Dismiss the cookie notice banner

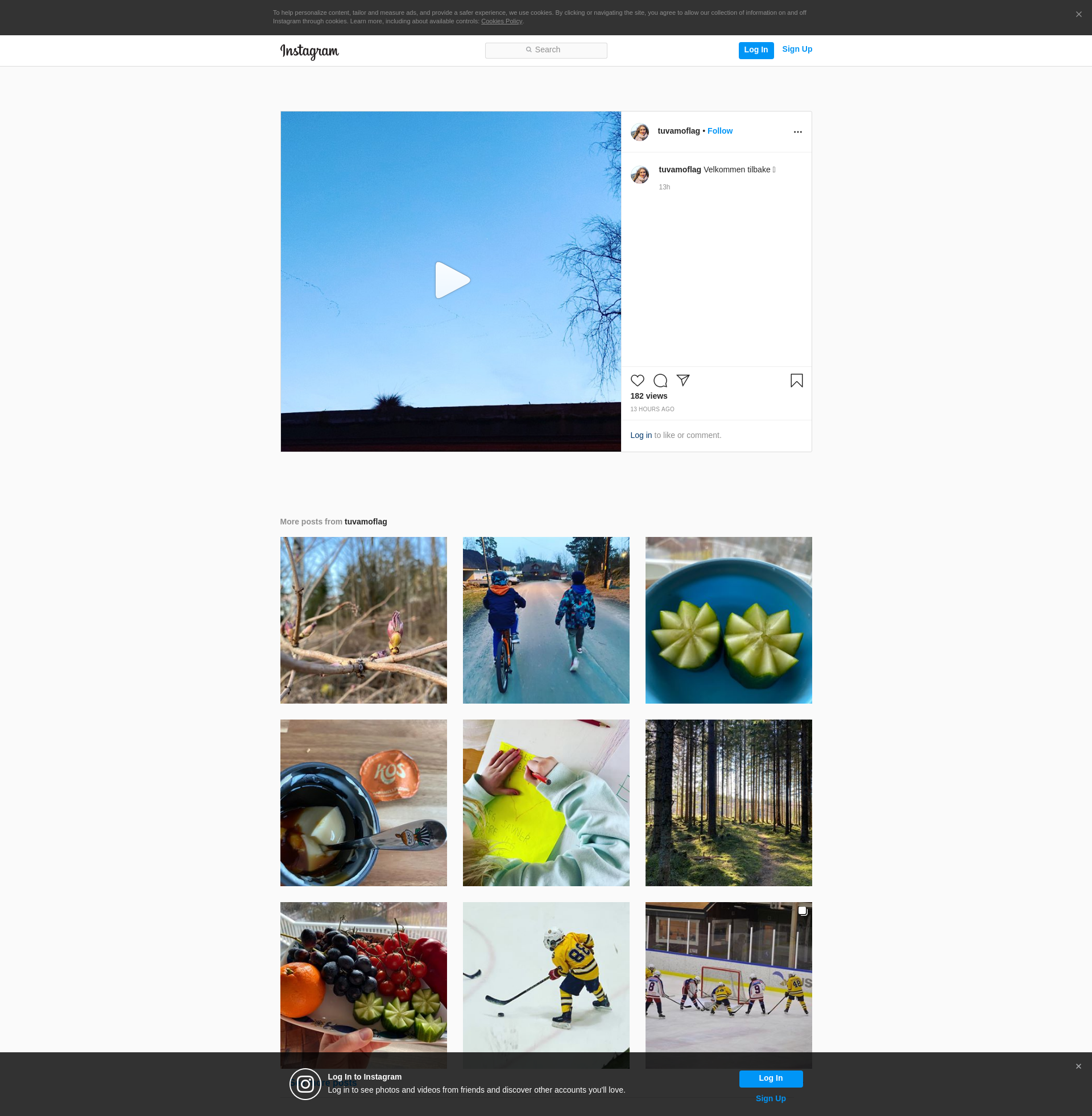pyautogui.click(x=1078, y=14)
